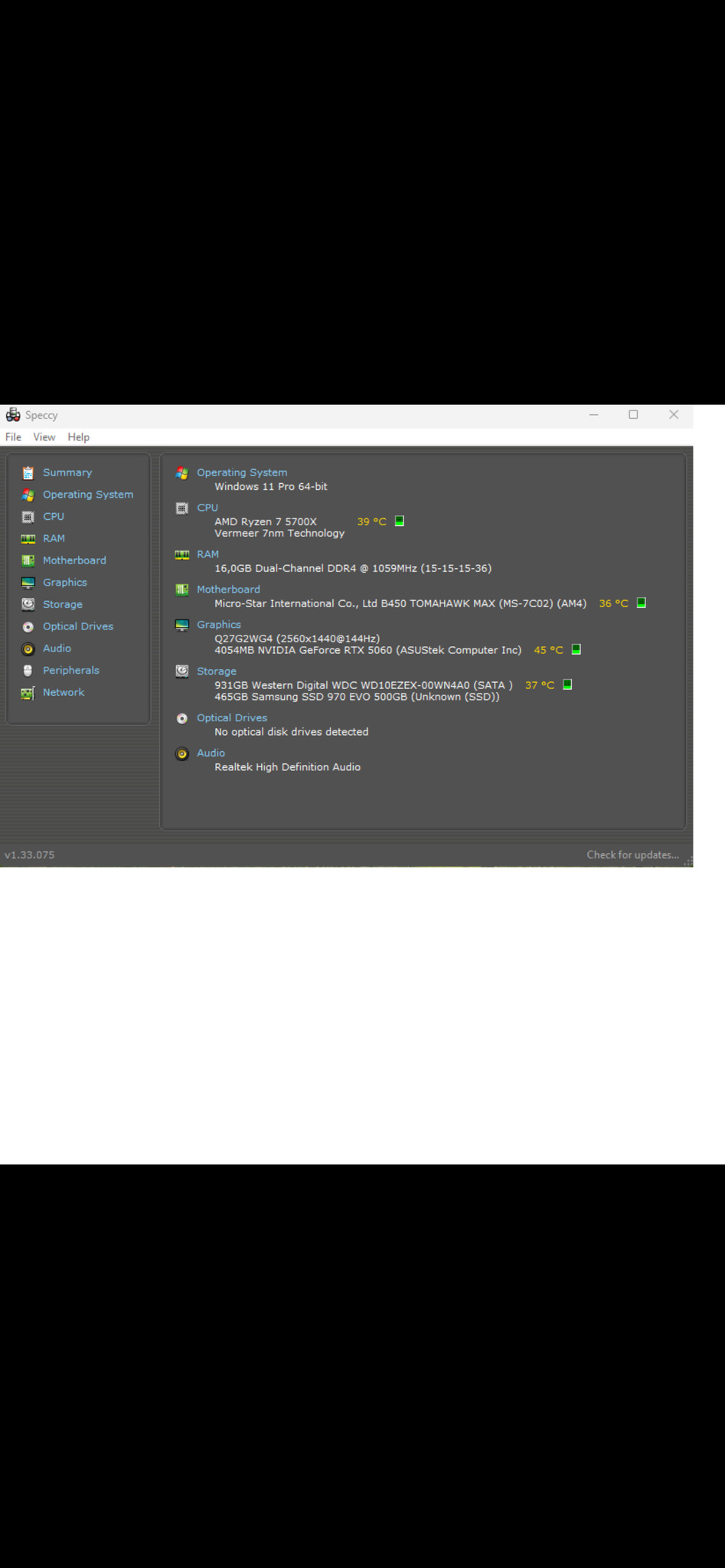Click the Summary clipboard icon in sidebar
The image size is (725, 1568).
point(28,472)
